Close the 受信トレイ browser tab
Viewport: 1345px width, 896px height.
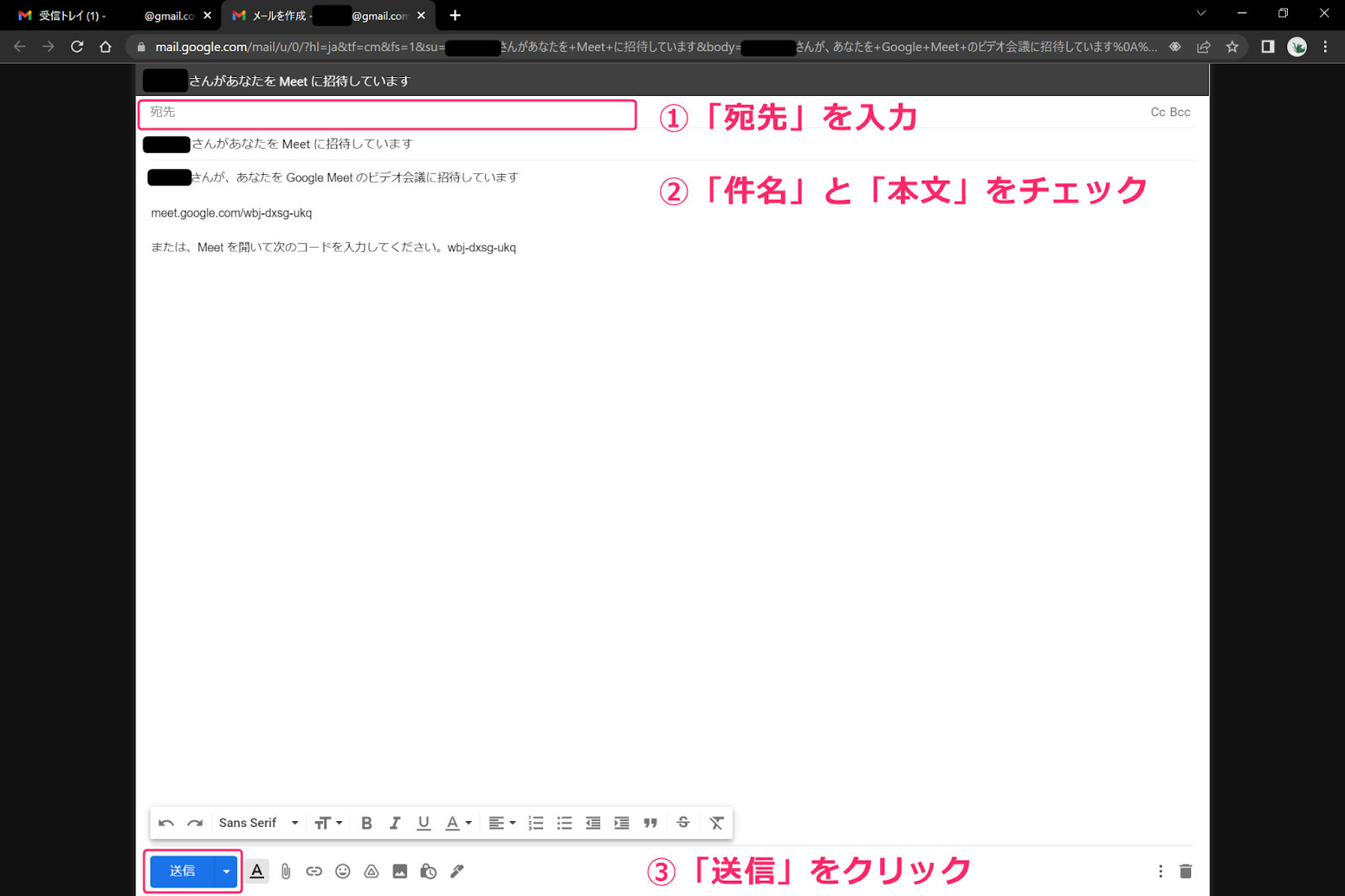(208, 15)
